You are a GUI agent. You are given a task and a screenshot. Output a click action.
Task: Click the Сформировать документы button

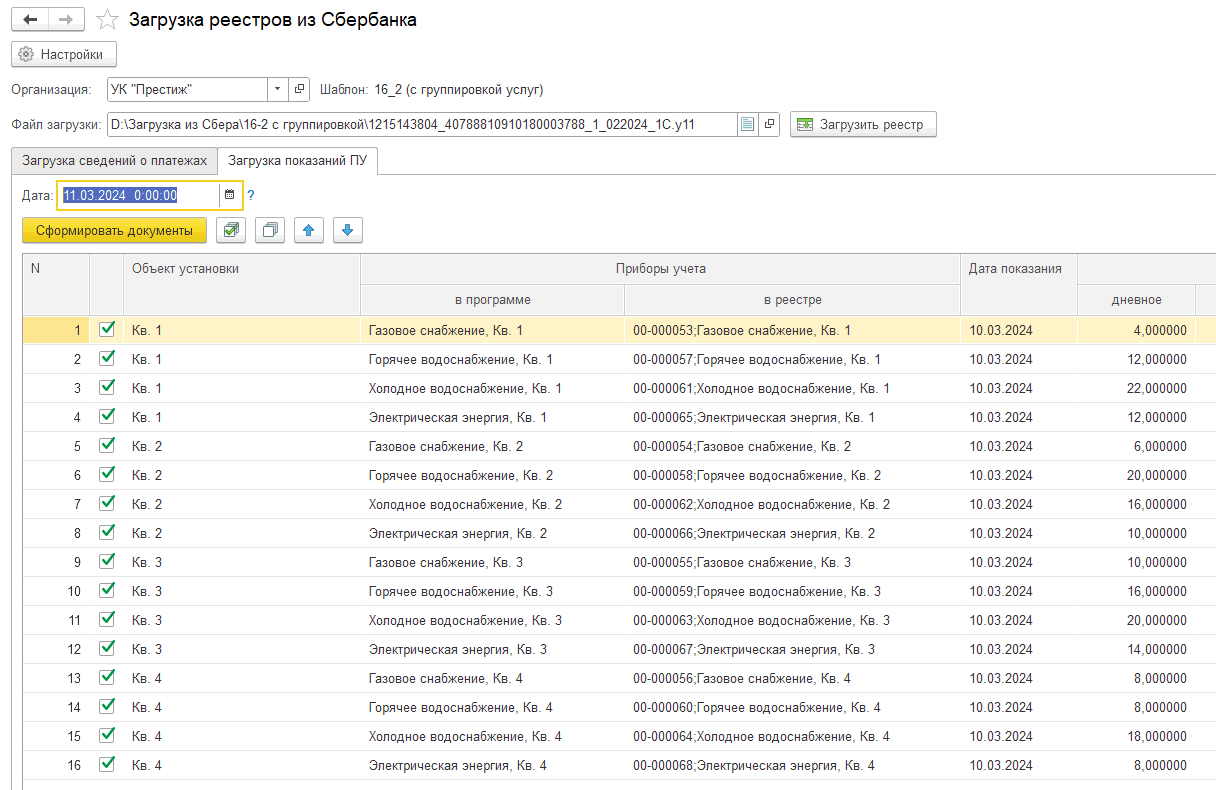click(x=114, y=230)
